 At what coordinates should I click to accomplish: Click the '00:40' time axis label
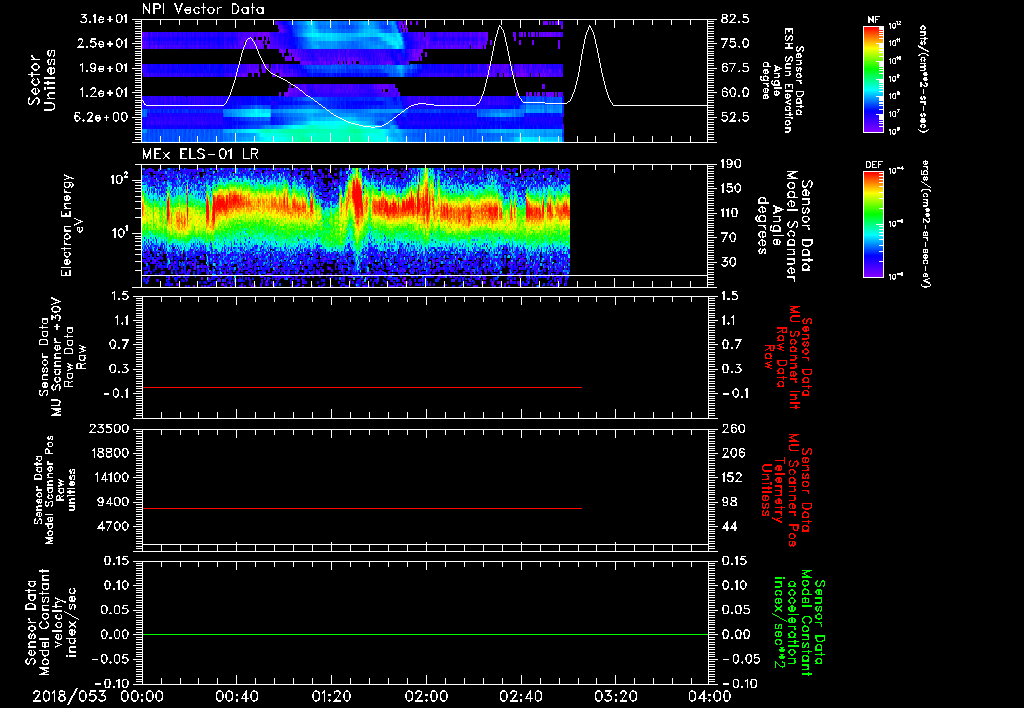point(236,696)
